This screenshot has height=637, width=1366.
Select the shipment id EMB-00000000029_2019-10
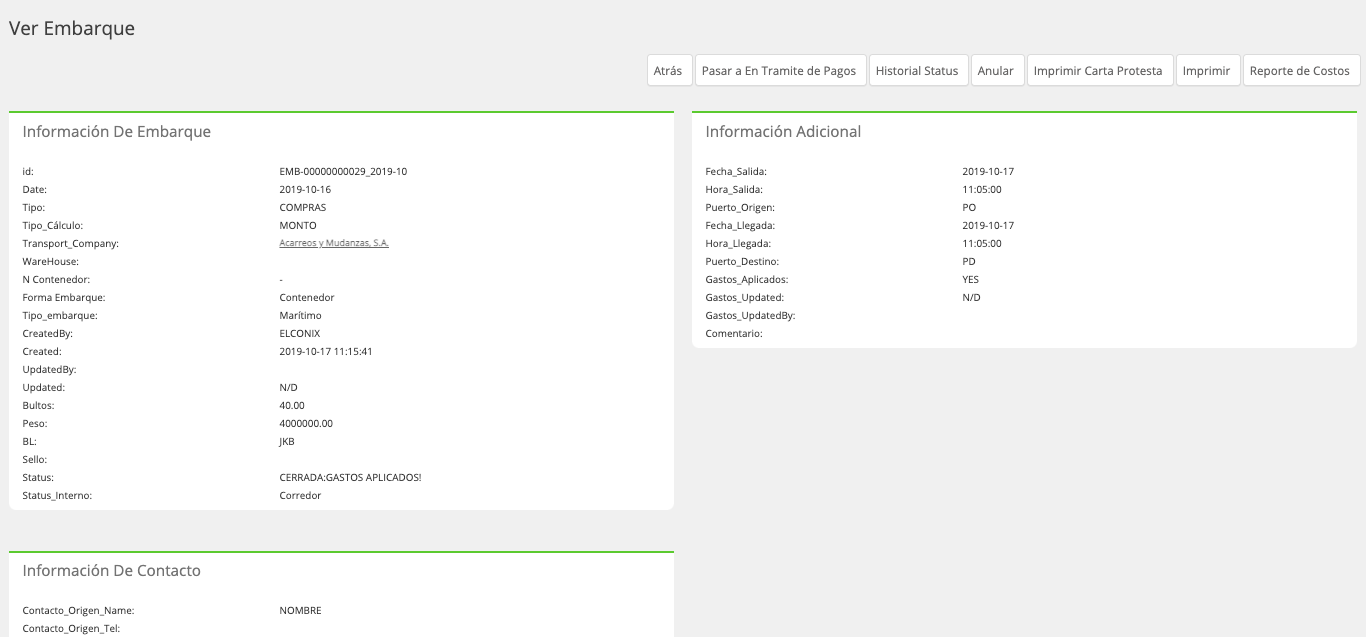click(x=343, y=171)
